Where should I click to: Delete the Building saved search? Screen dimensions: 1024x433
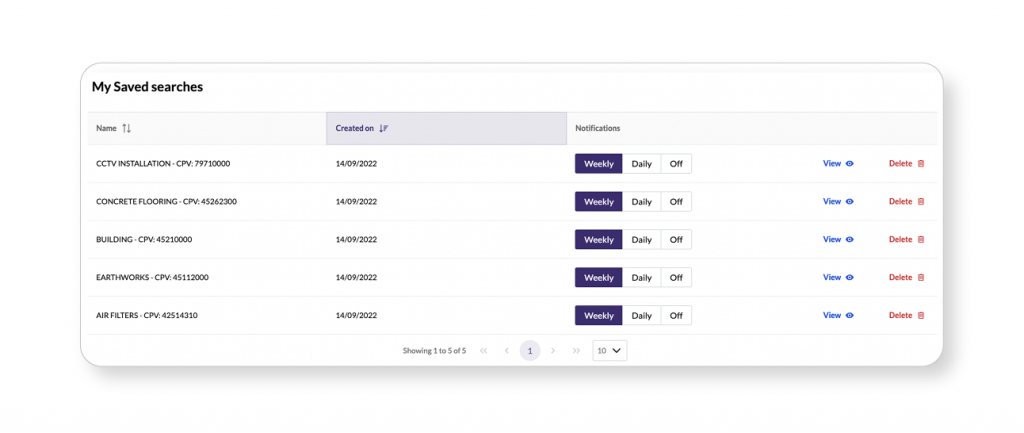(x=901, y=240)
